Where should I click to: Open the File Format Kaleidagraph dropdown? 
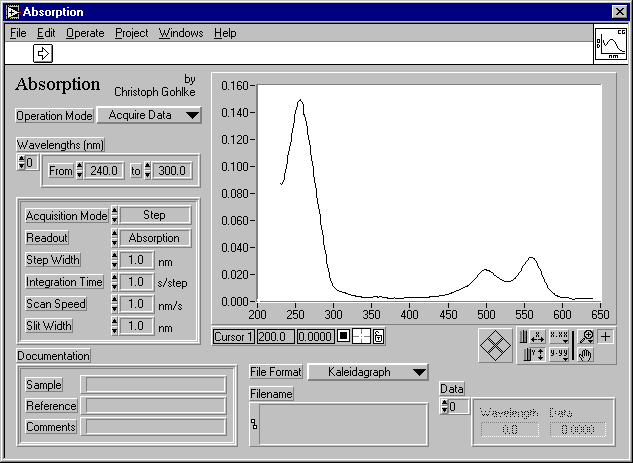[366, 372]
